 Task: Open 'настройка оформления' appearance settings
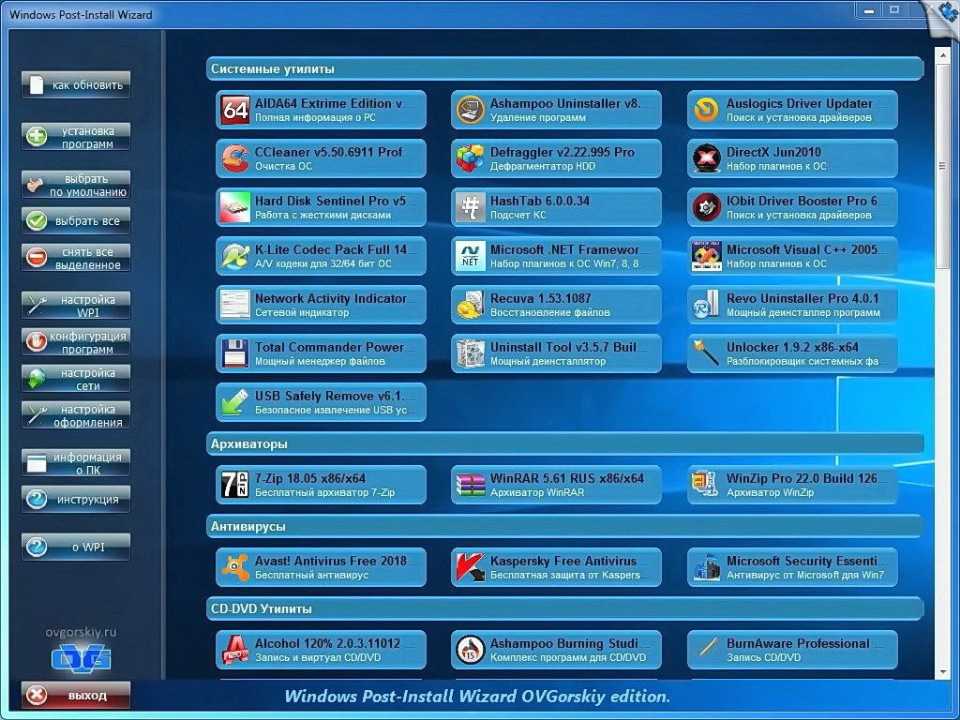click(76, 415)
